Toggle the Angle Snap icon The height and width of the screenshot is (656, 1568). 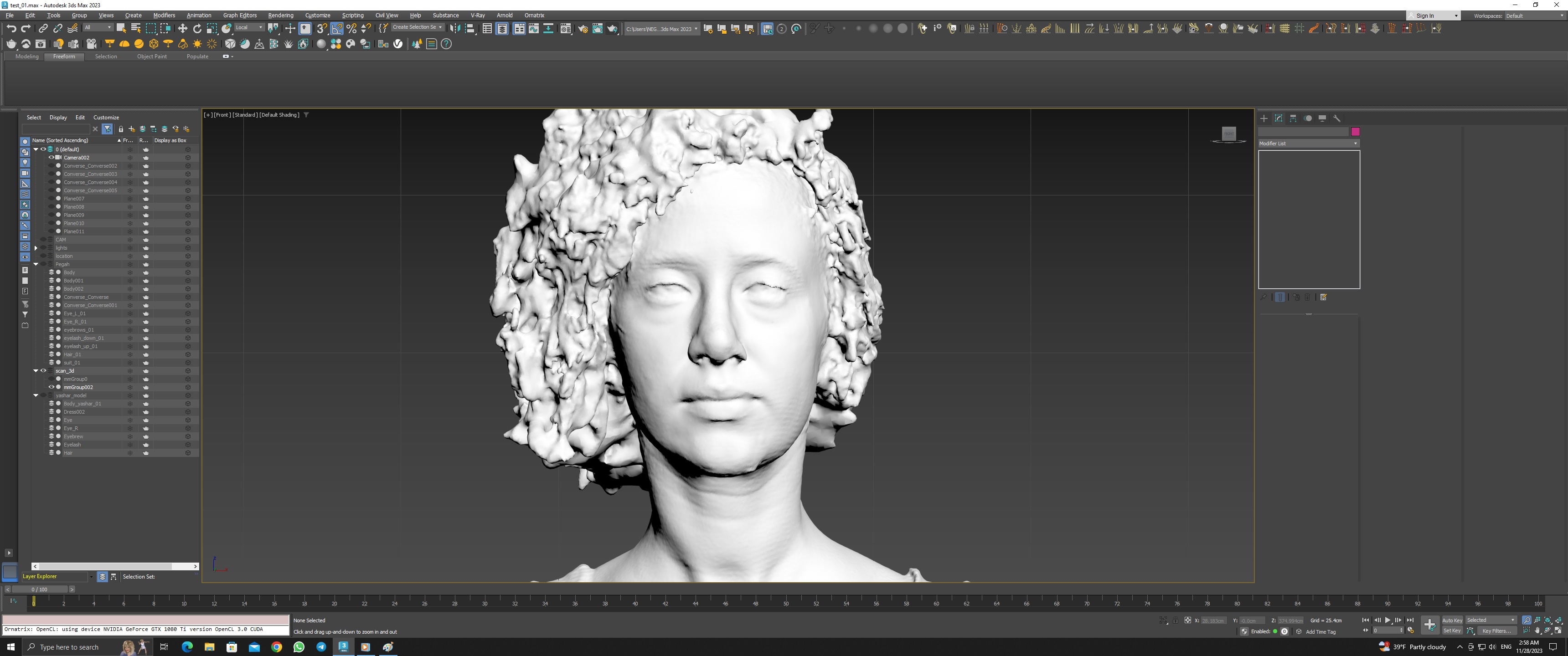point(336,29)
